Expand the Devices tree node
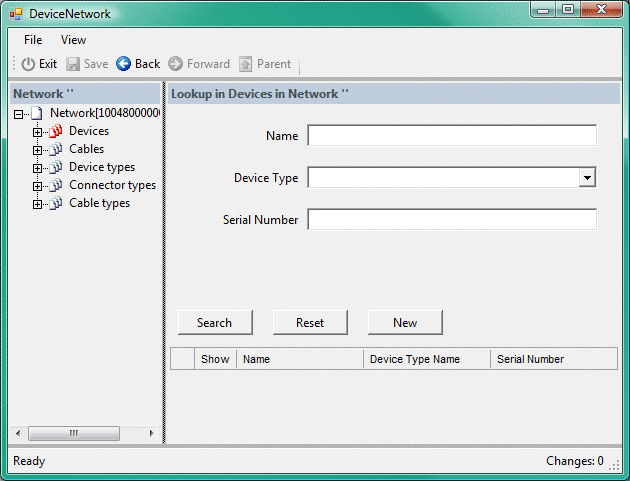 [x=37, y=132]
